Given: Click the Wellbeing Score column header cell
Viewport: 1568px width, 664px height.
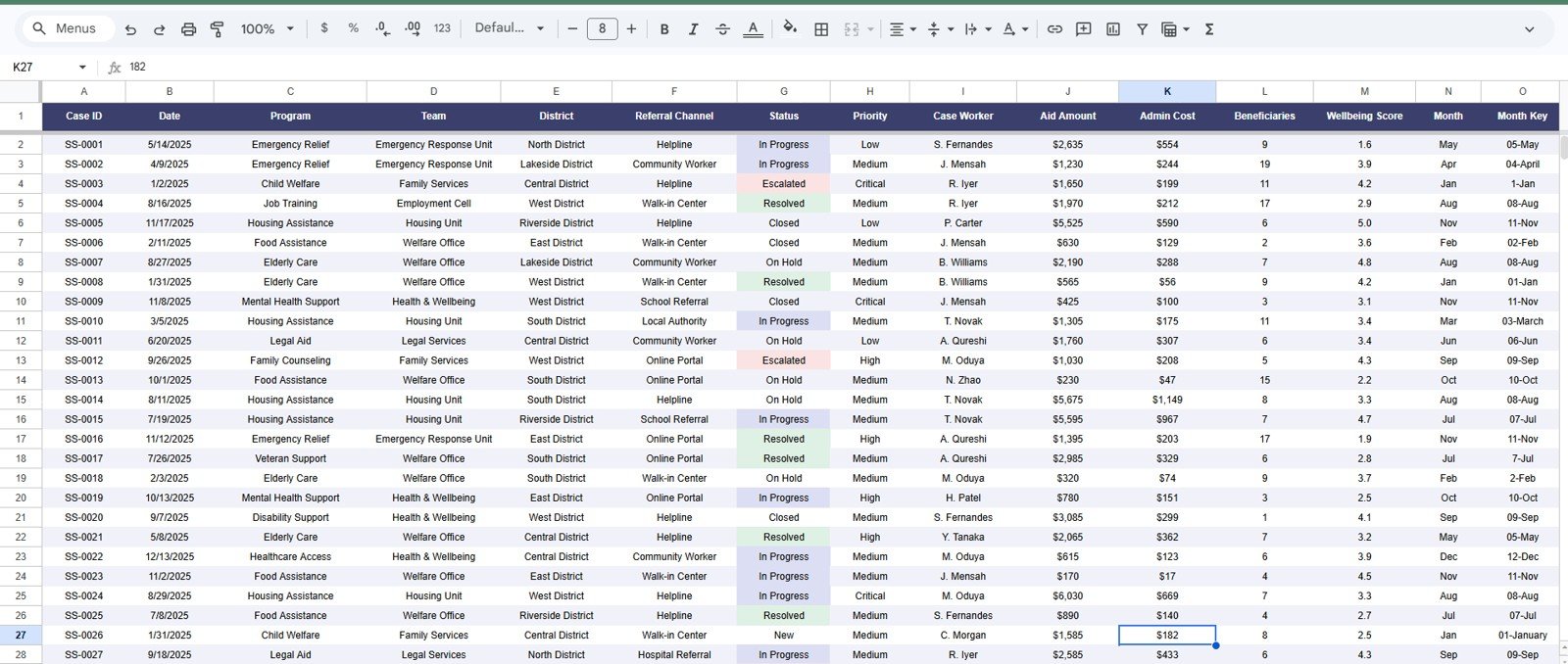Looking at the screenshot, I should click(1364, 116).
